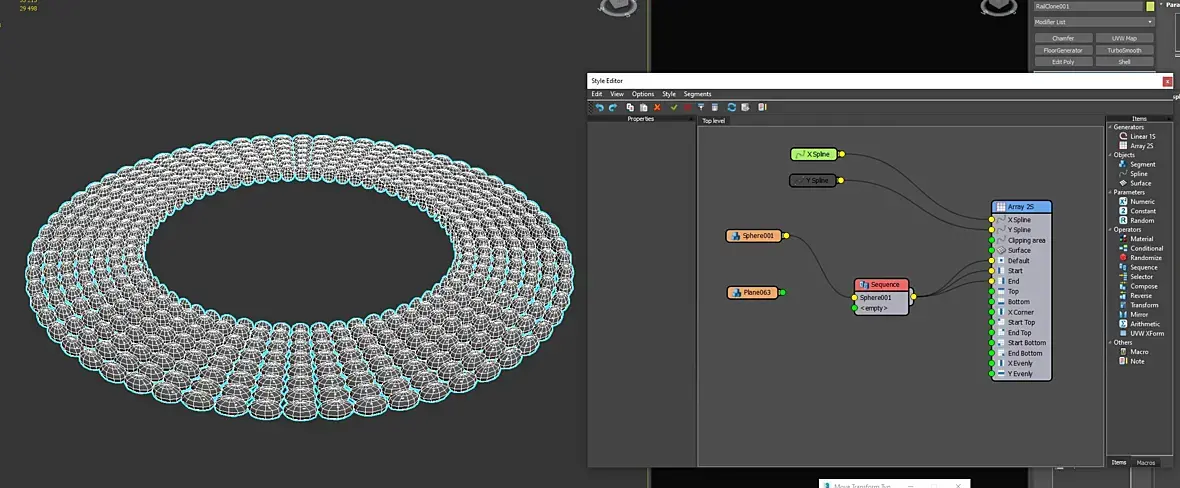Click the refresh arrows toolbar icon
Screen dimensions: 1180x488
tap(731, 108)
